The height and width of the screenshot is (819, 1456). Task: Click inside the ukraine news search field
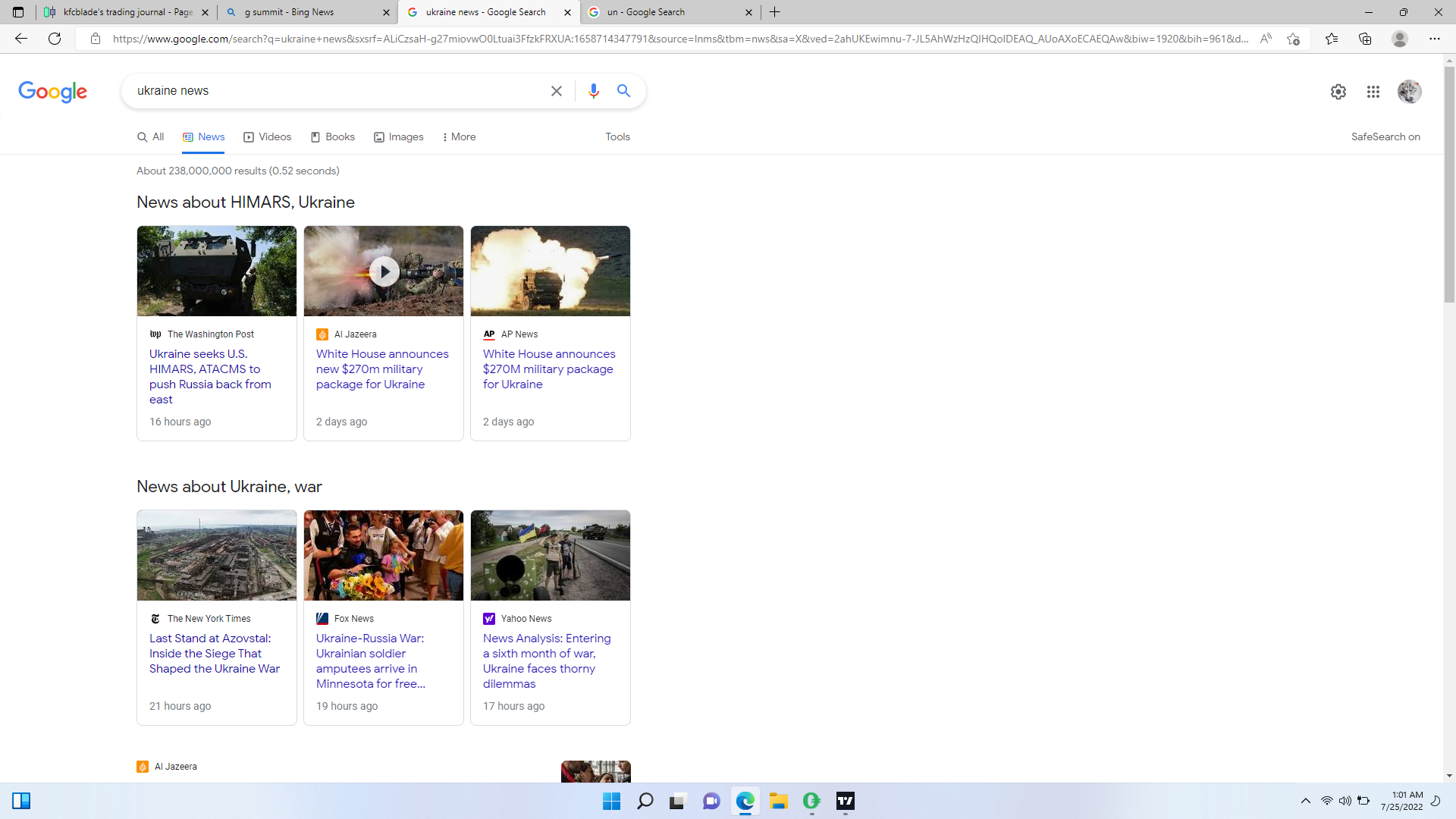pyautogui.click(x=334, y=91)
